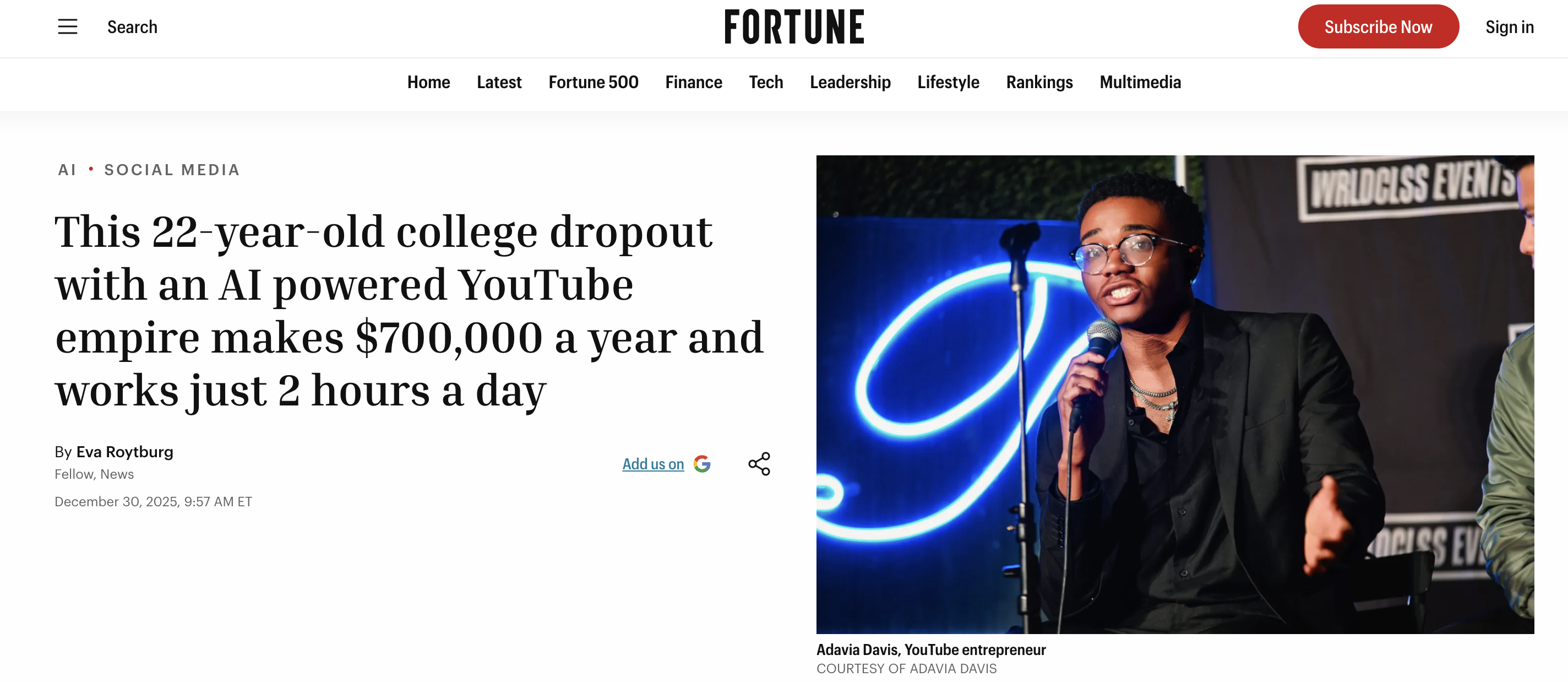Open the AI topic category

pos(68,169)
